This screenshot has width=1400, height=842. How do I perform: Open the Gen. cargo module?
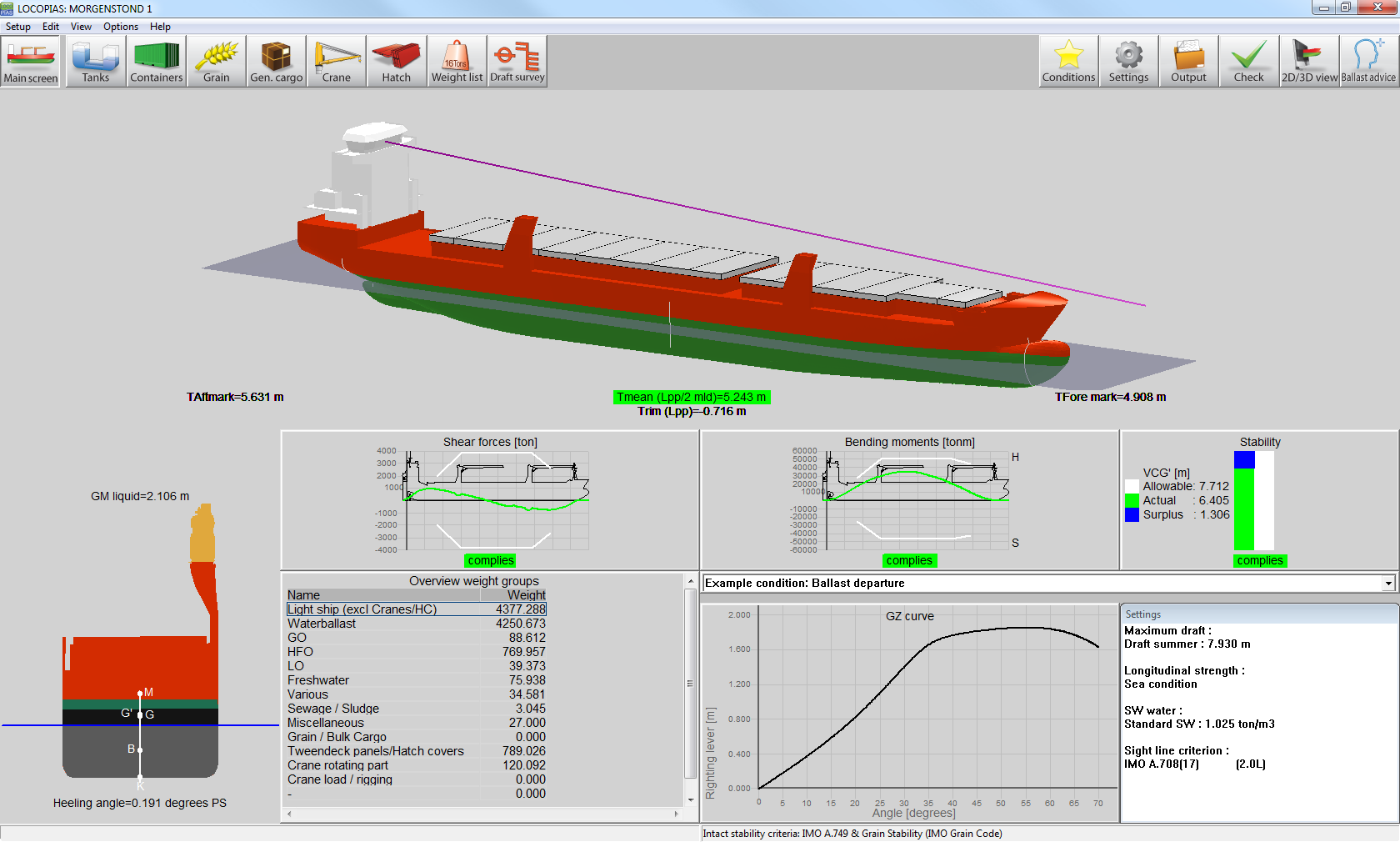(277, 62)
